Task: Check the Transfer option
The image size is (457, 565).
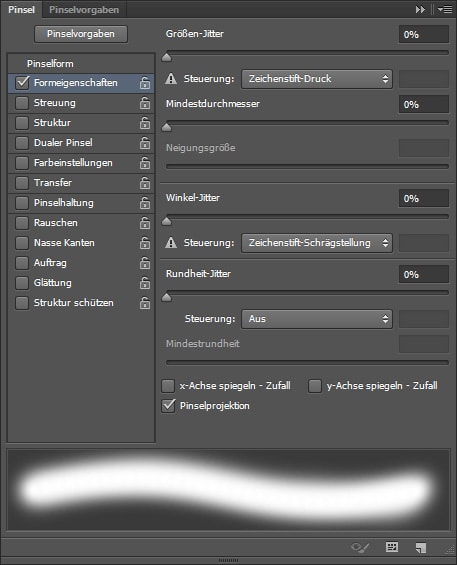Action: 22,183
